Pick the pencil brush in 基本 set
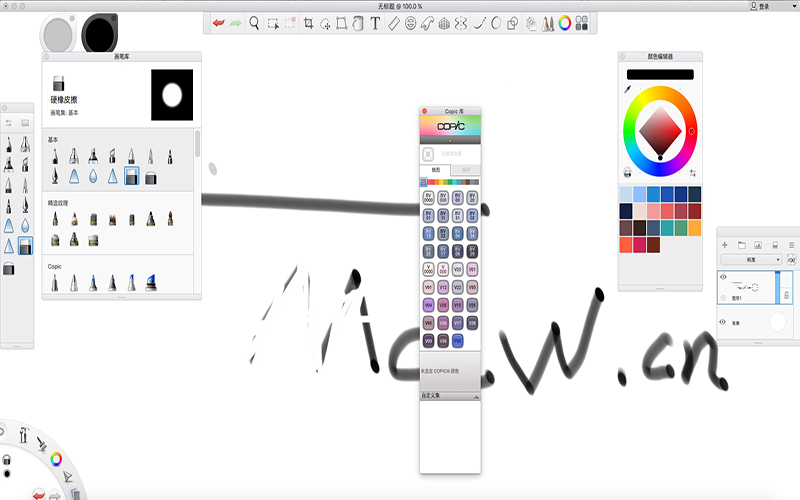The height and width of the screenshot is (500, 800). click(x=55, y=156)
